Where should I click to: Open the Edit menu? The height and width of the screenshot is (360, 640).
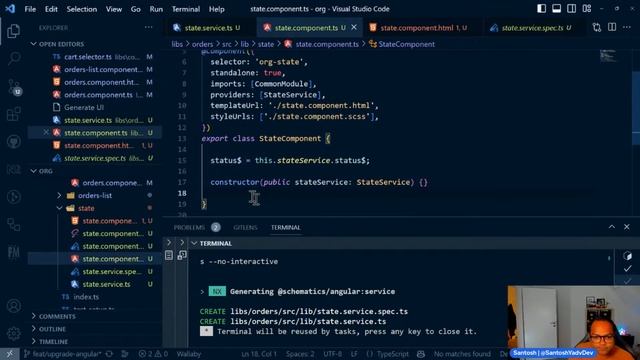tap(51, 9)
